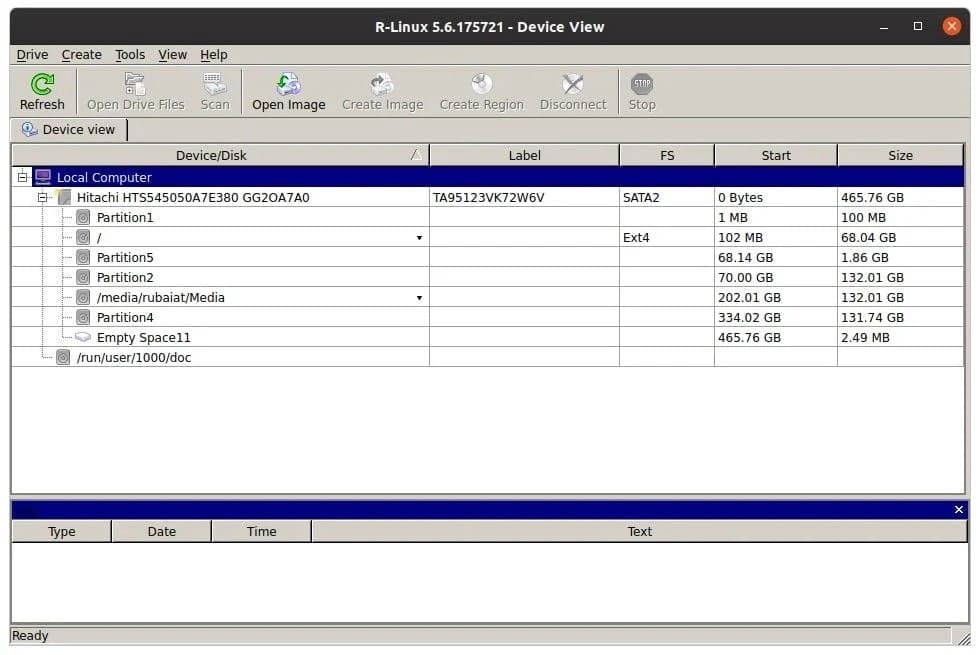Open the dropdown on /media/rubaiat/Media row

419,297
